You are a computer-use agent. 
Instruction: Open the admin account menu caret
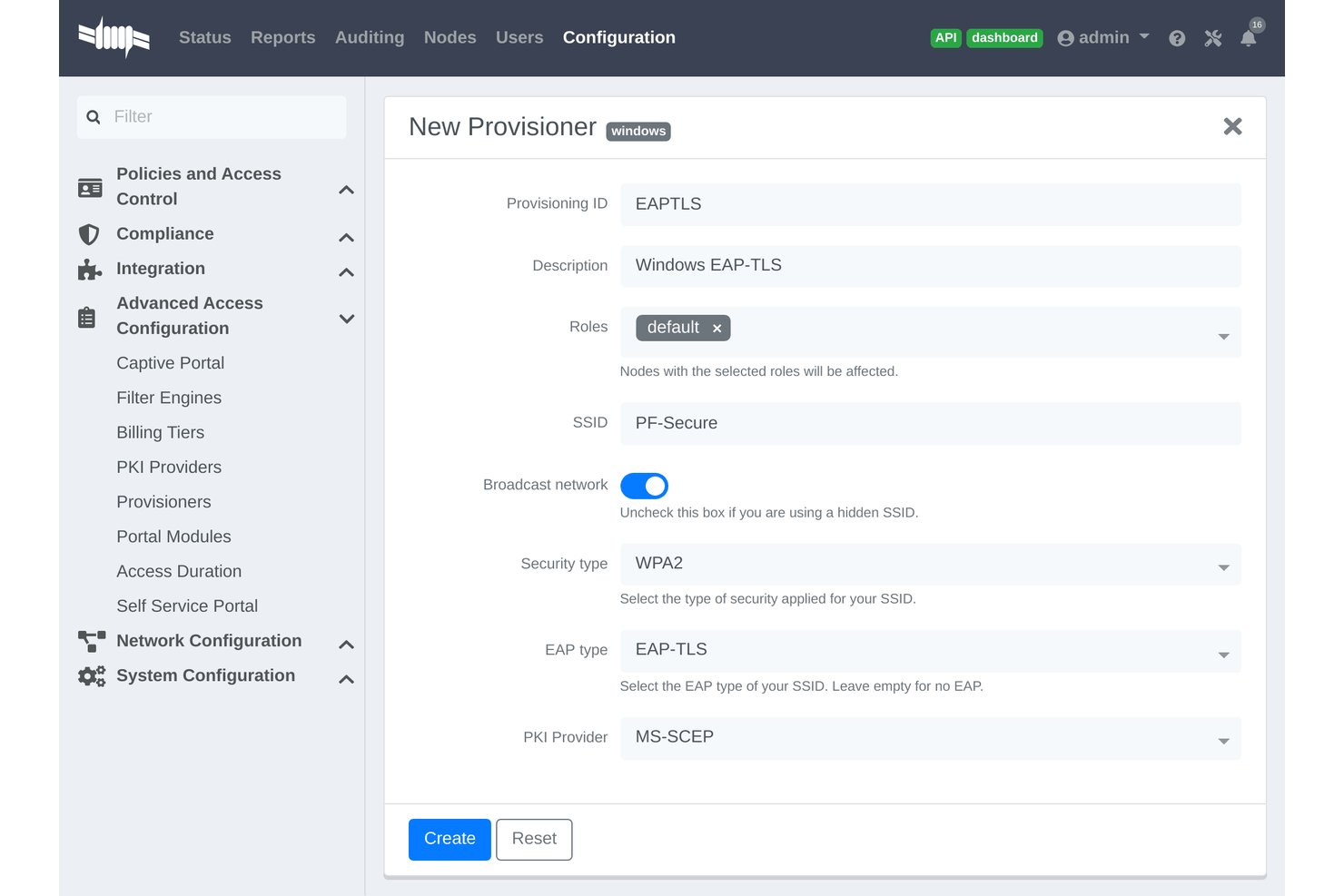coord(1144,37)
